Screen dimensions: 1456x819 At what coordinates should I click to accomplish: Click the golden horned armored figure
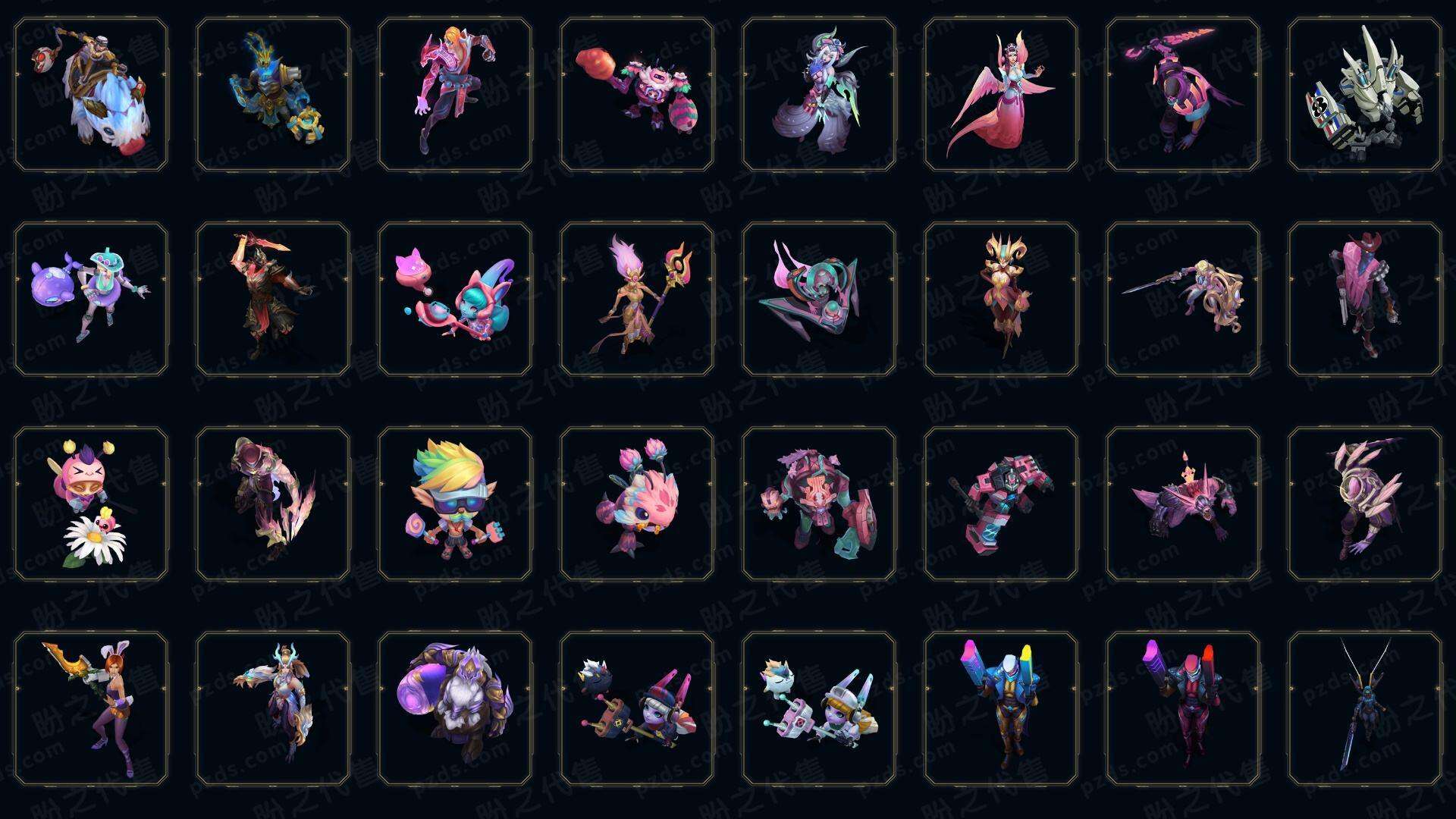coord(1001,299)
